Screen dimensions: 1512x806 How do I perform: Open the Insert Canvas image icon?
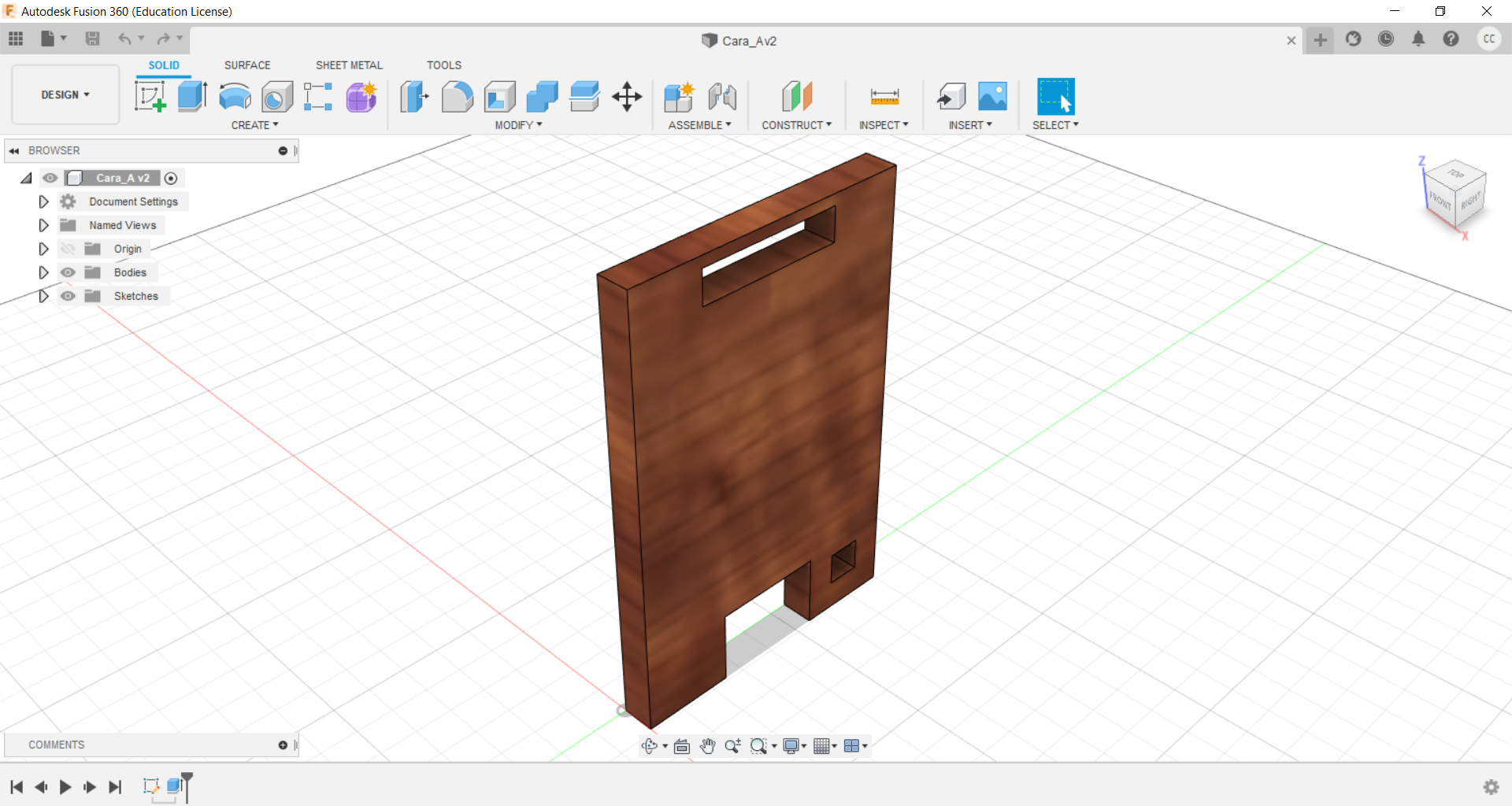pyautogui.click(x=992, y=97)
